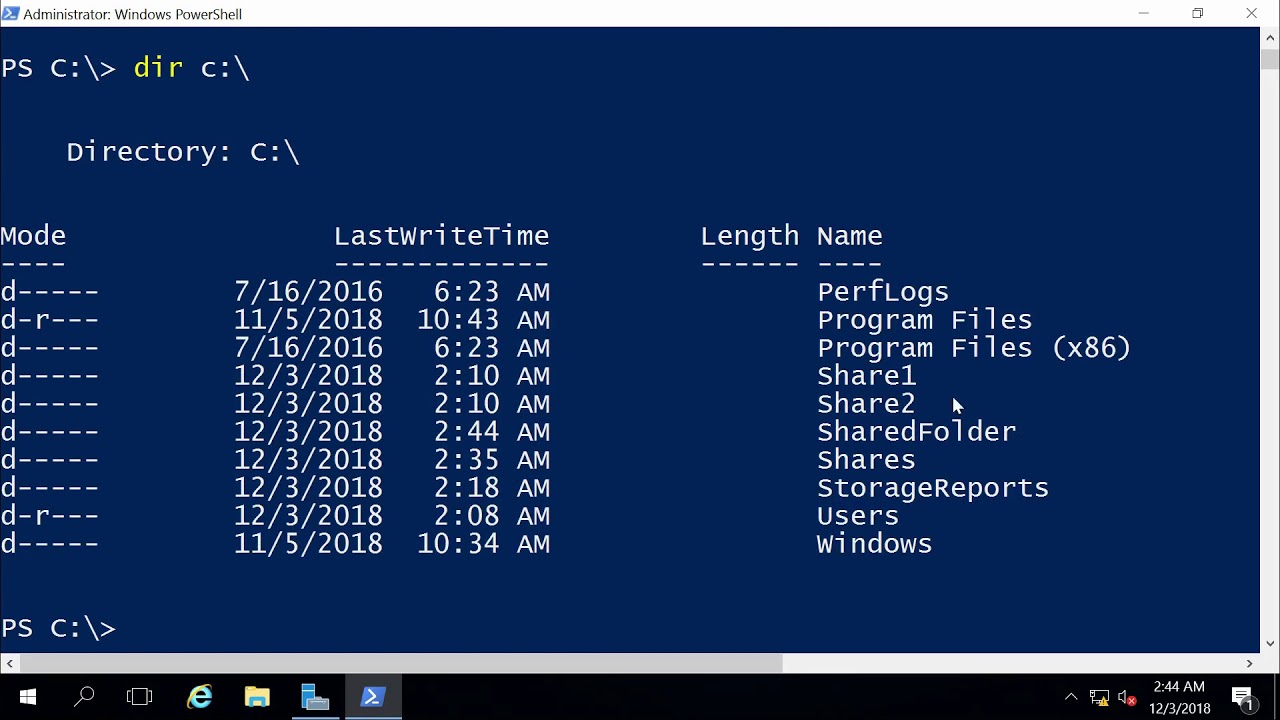Click the LastWriteTime column header
The image size is (1280, 720).
(441, 236)
